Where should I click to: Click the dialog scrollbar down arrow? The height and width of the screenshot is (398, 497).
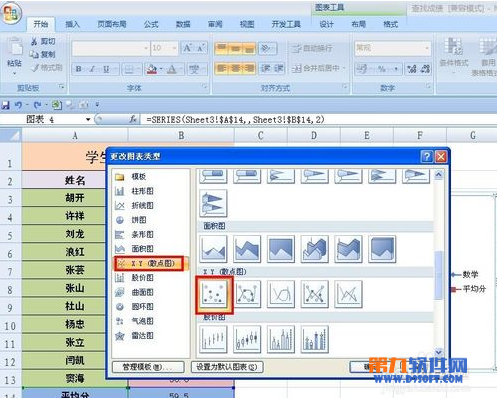click(x=439, y=352)
